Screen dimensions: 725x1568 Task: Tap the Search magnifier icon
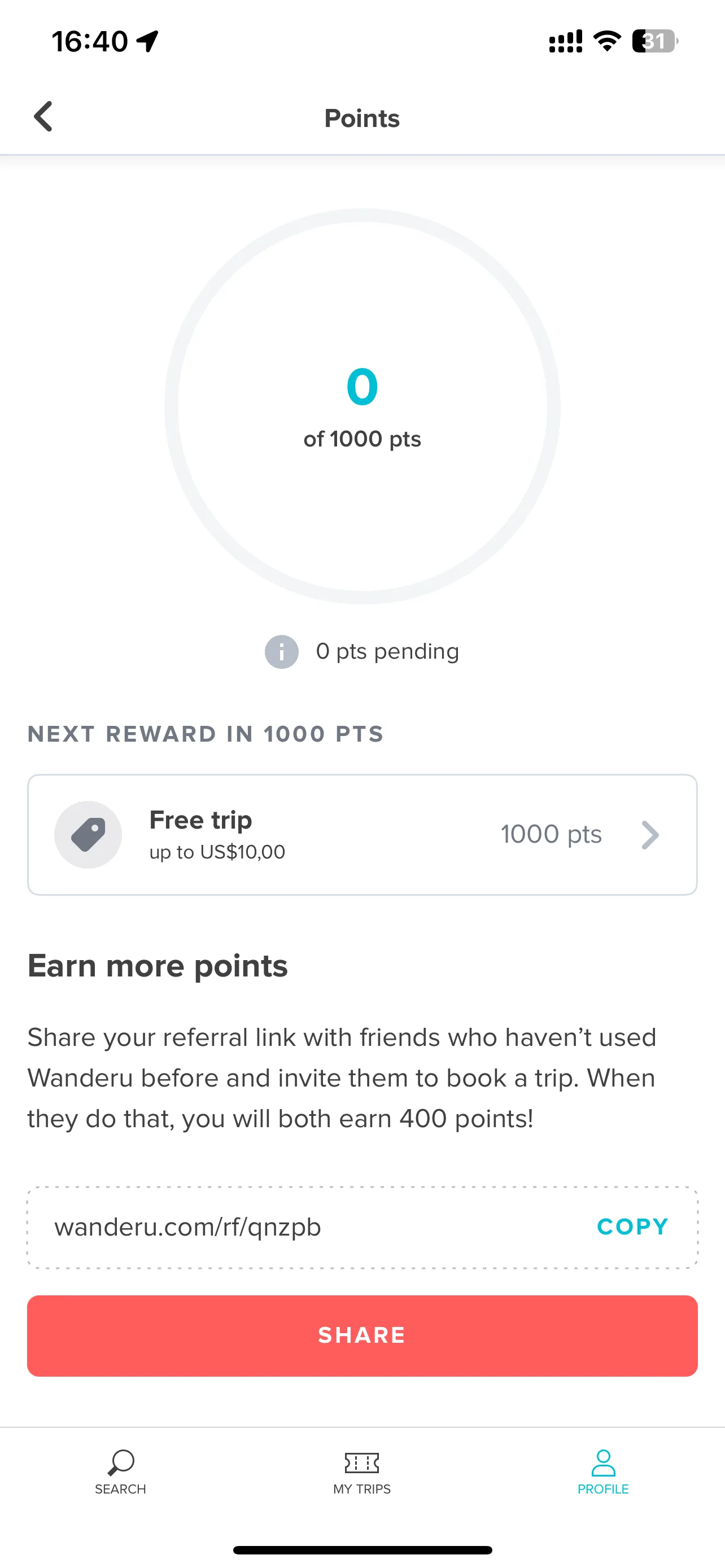pos(120,1462)
